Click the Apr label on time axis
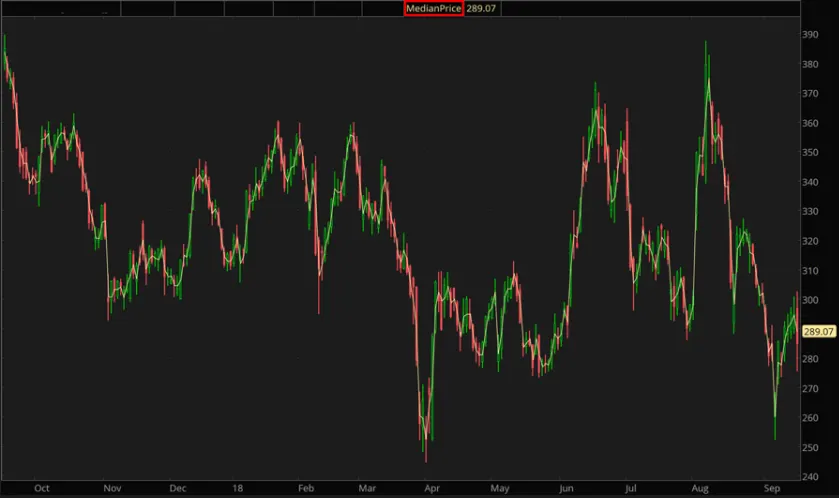 (432, 488)
